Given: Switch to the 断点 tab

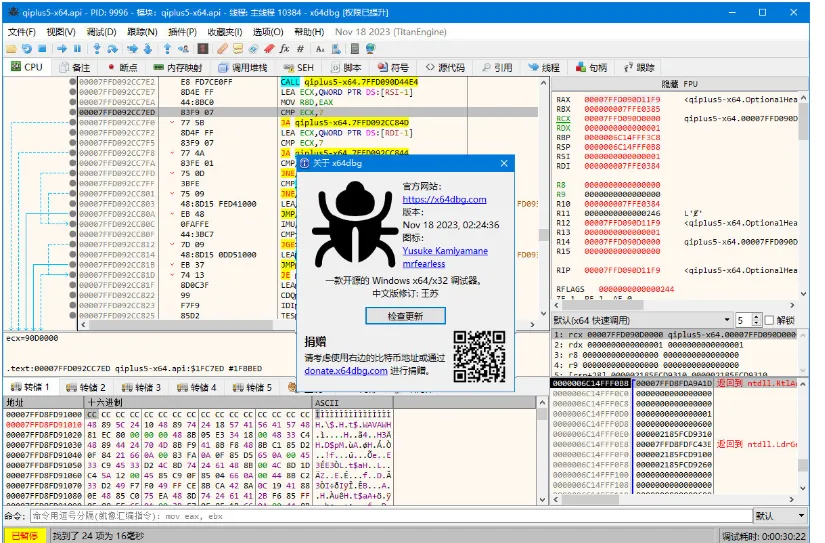Looking at the screenshot, I should point(122,67).
